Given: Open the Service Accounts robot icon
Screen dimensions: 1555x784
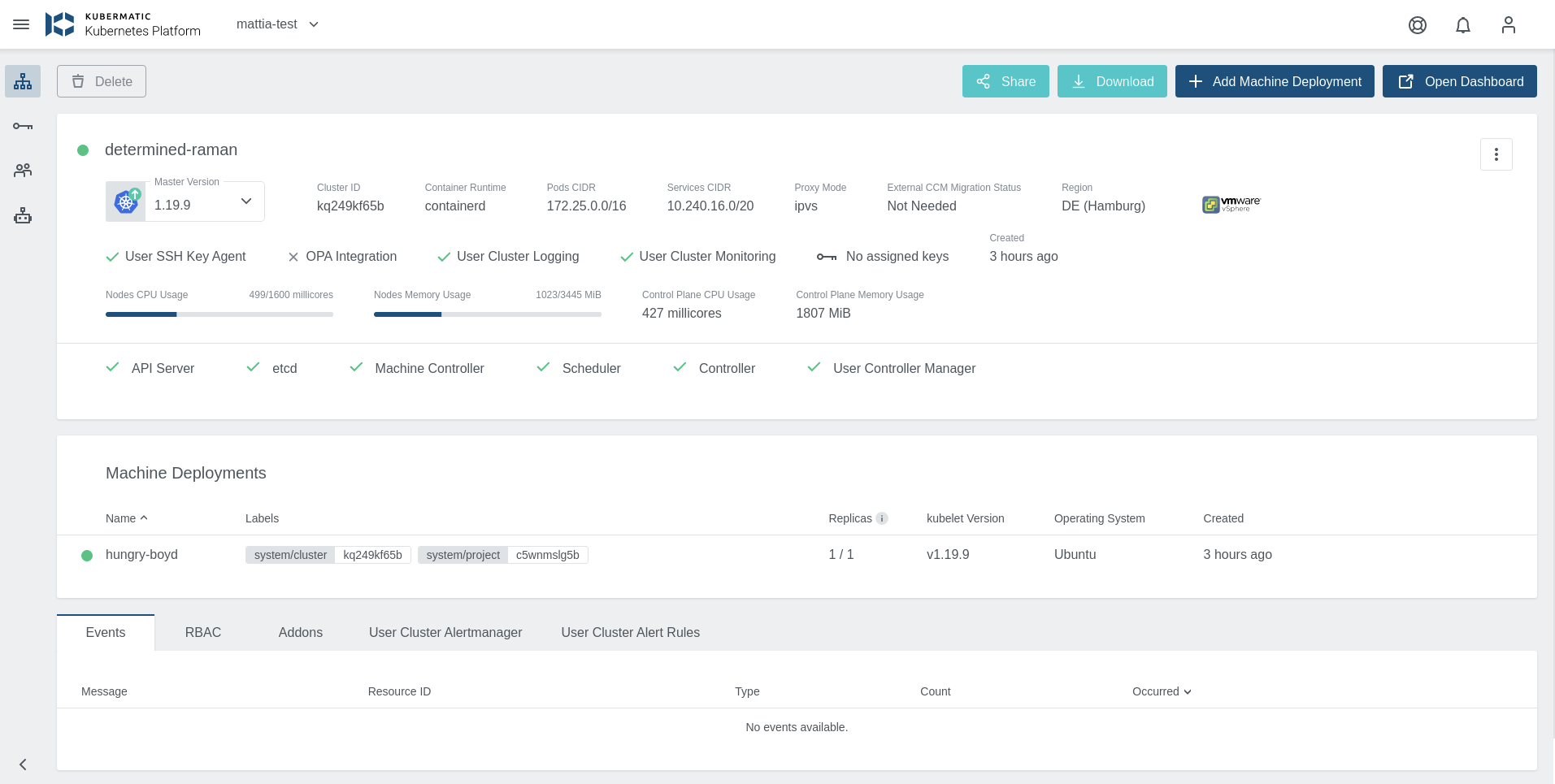Looking at the screenshot, I should click(x=23, y=215).
